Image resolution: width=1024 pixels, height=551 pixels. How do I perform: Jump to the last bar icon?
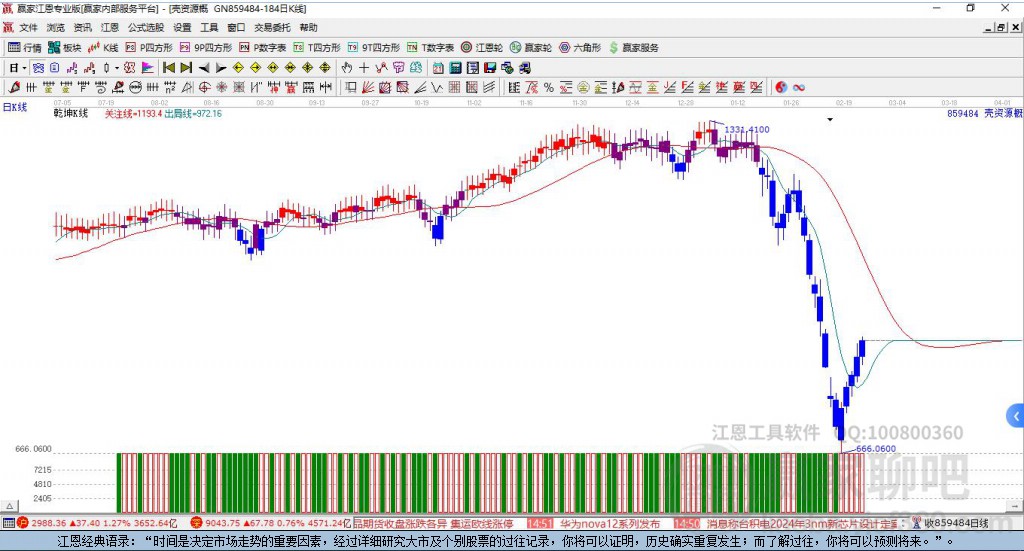coord(186,68)
